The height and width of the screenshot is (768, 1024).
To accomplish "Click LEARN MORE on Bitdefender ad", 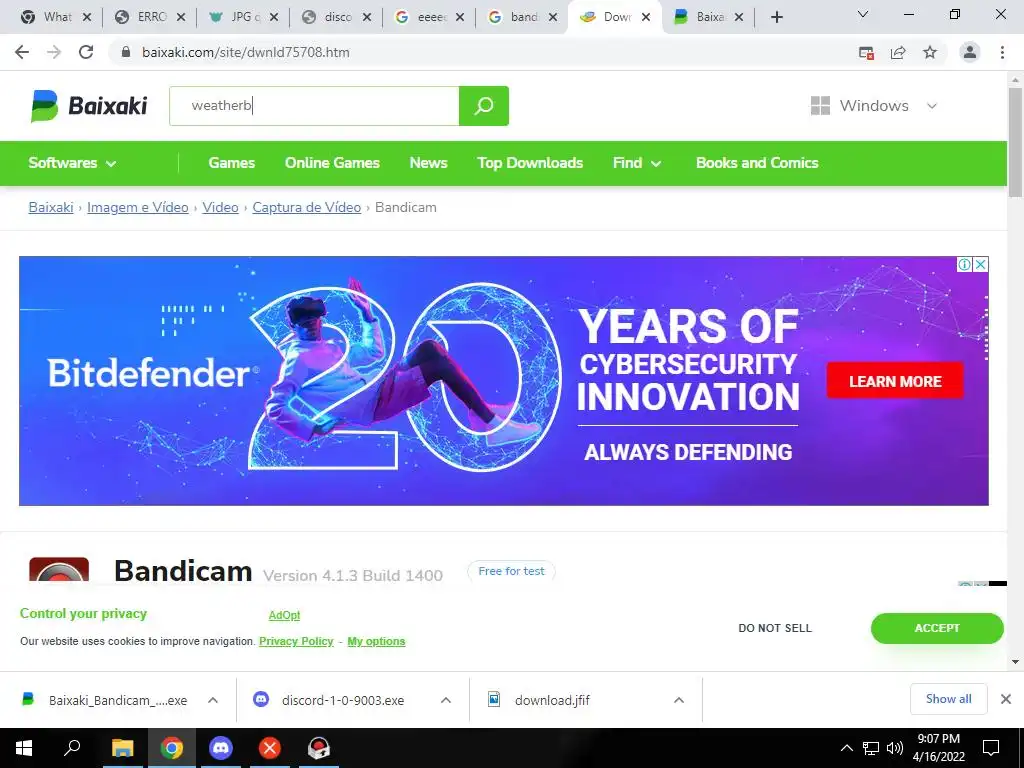I will (895, 381).
